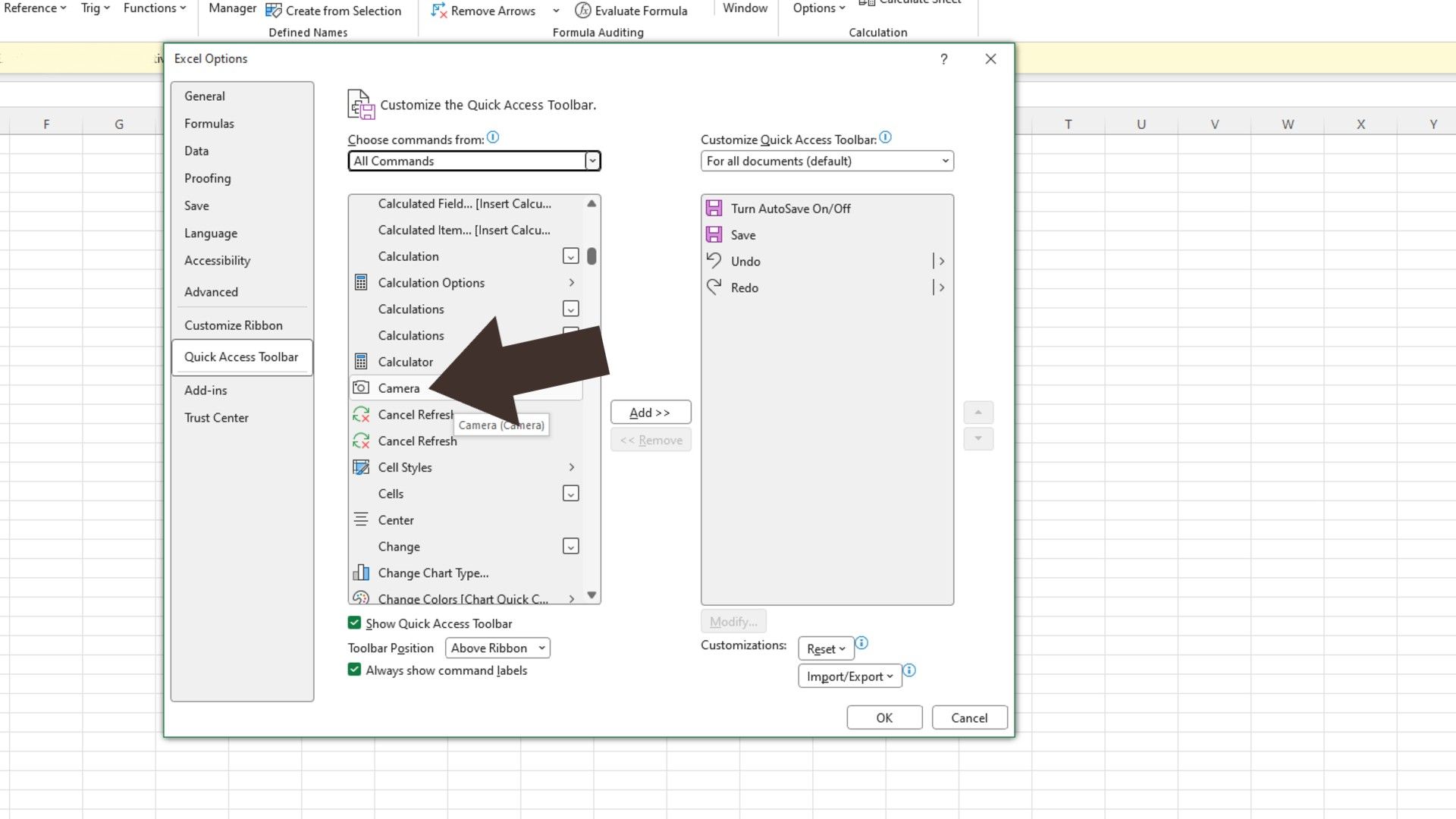Expand the Cells command group

(571, 494)
